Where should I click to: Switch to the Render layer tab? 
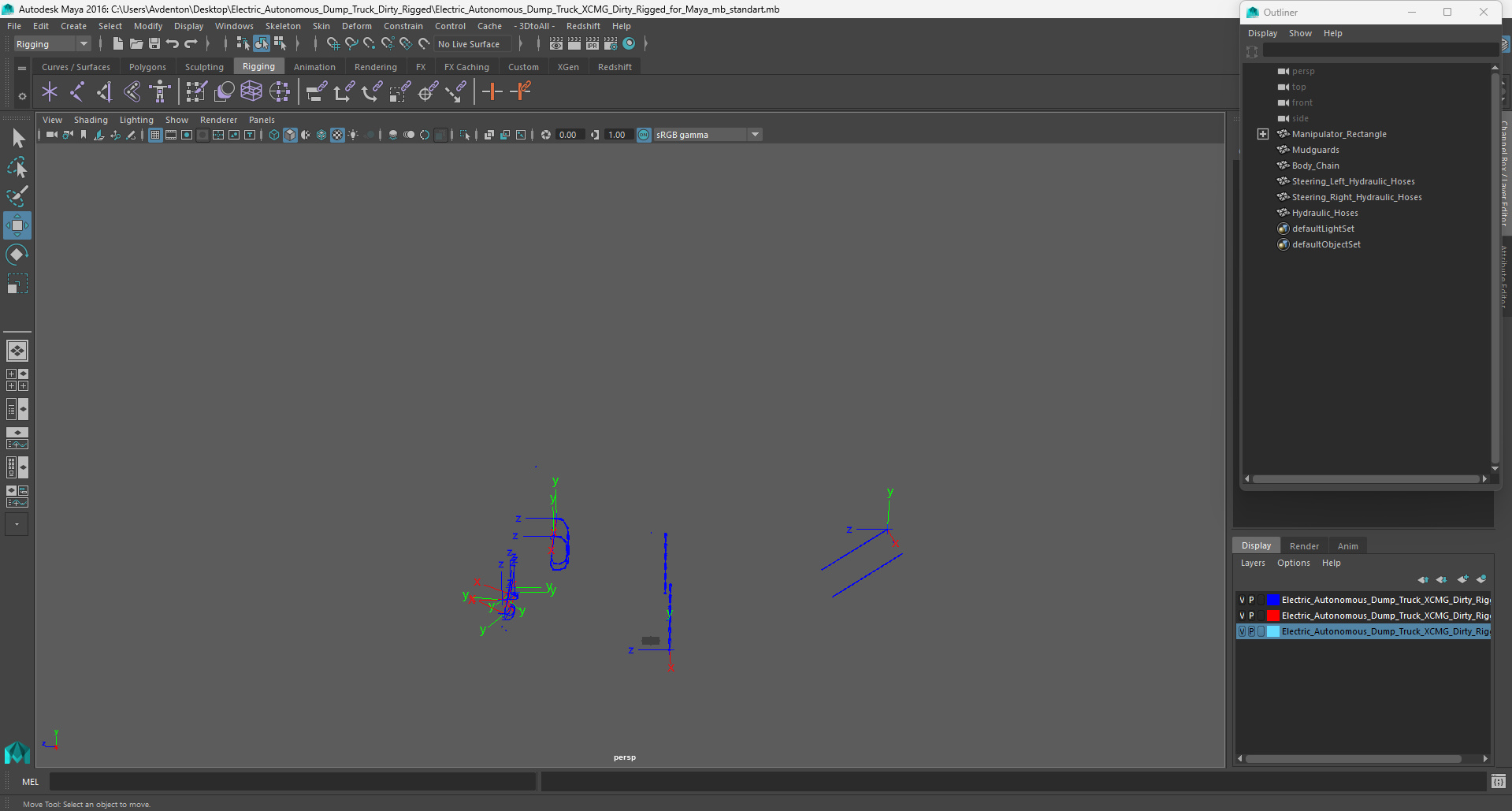click(1304, 546)
